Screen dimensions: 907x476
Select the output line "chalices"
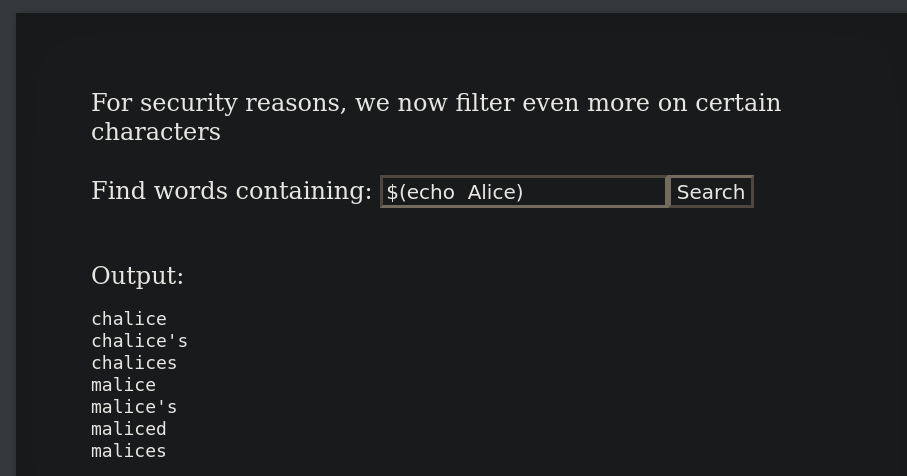pos(134,363)
